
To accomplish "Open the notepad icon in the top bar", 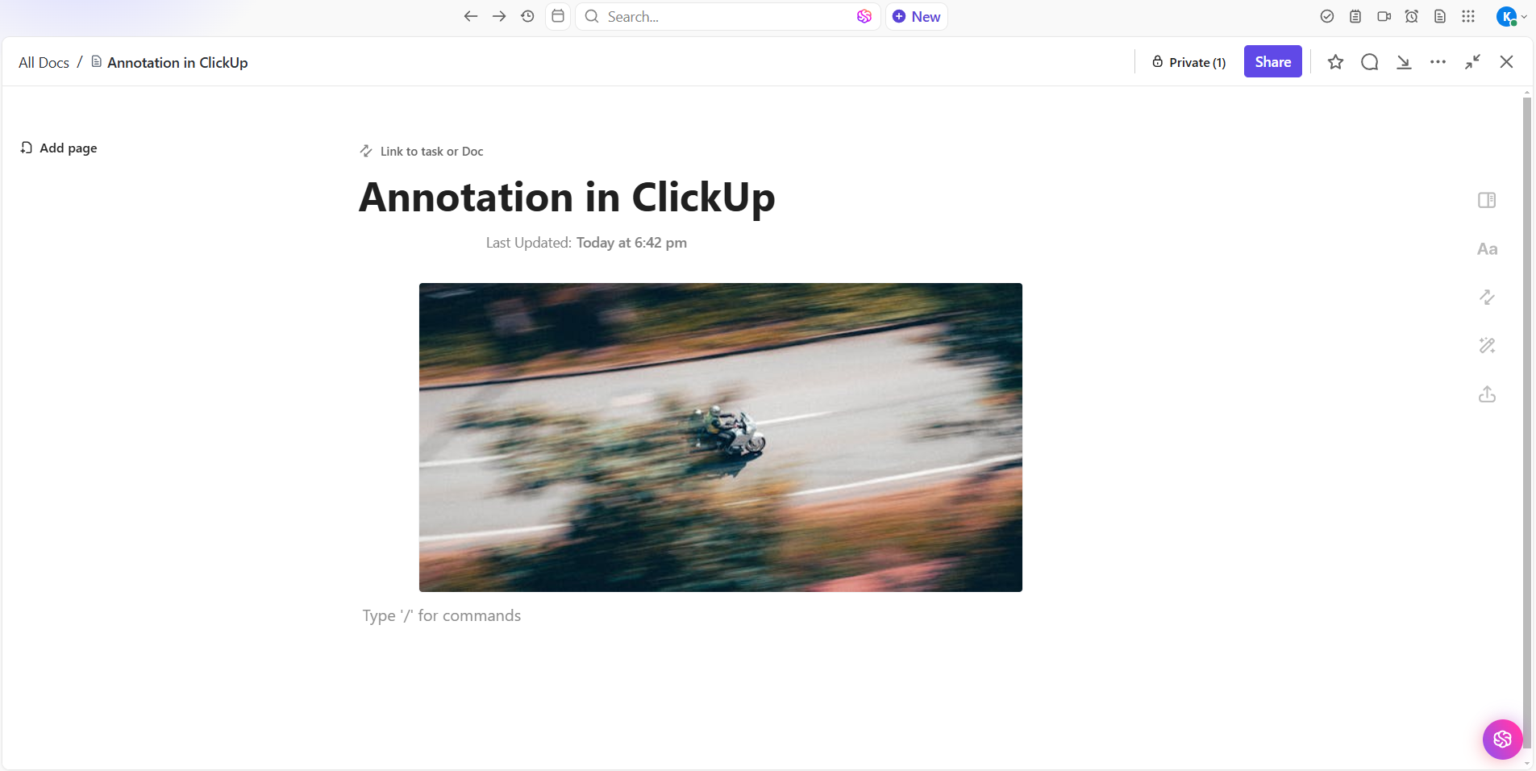I will 1354,16.
